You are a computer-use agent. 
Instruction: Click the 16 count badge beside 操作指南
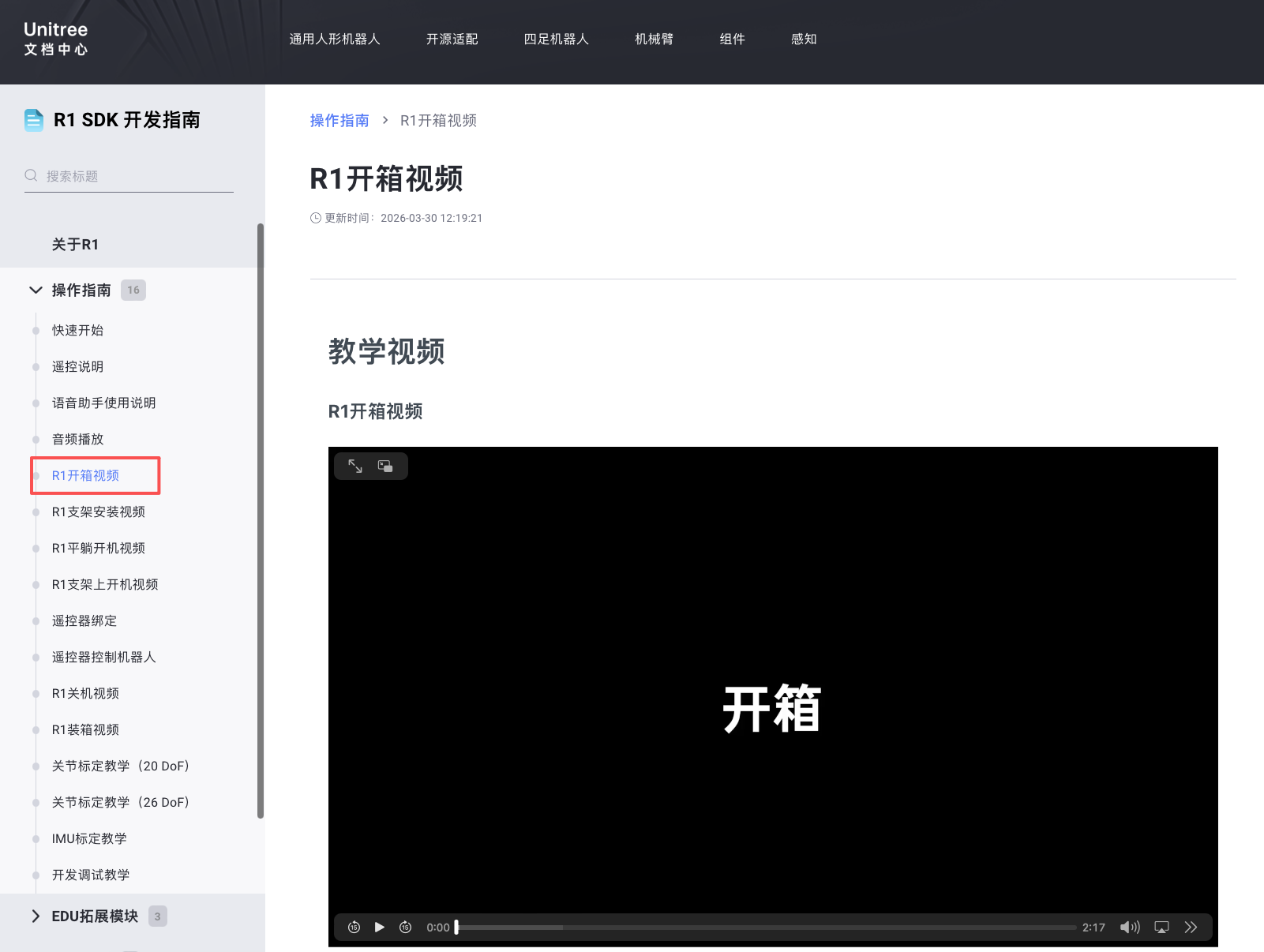[133, 290]
